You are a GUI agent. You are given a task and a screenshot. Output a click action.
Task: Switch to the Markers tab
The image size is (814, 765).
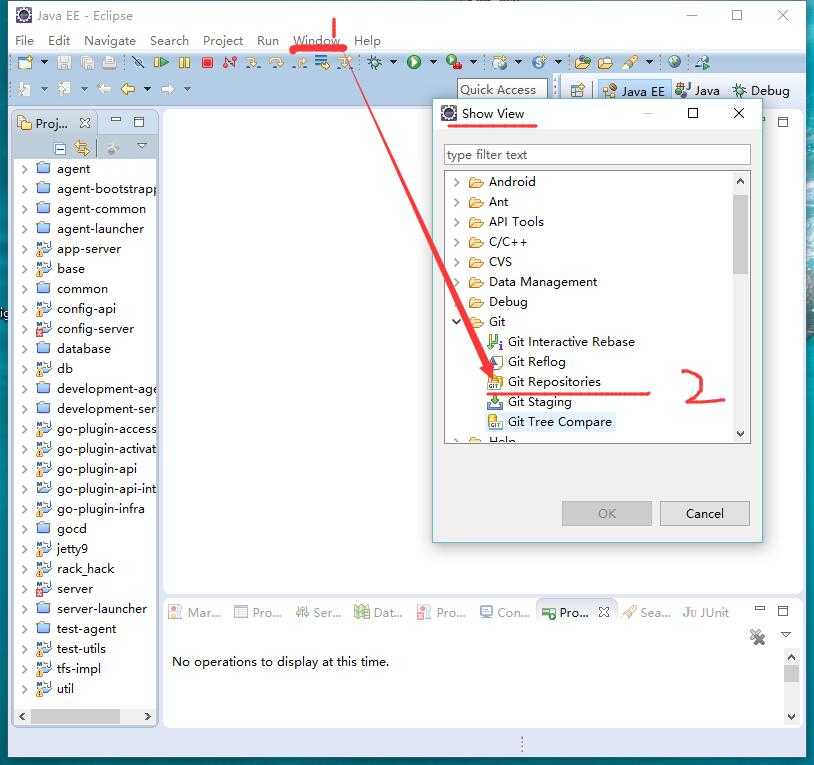click(x=195, y=613)
